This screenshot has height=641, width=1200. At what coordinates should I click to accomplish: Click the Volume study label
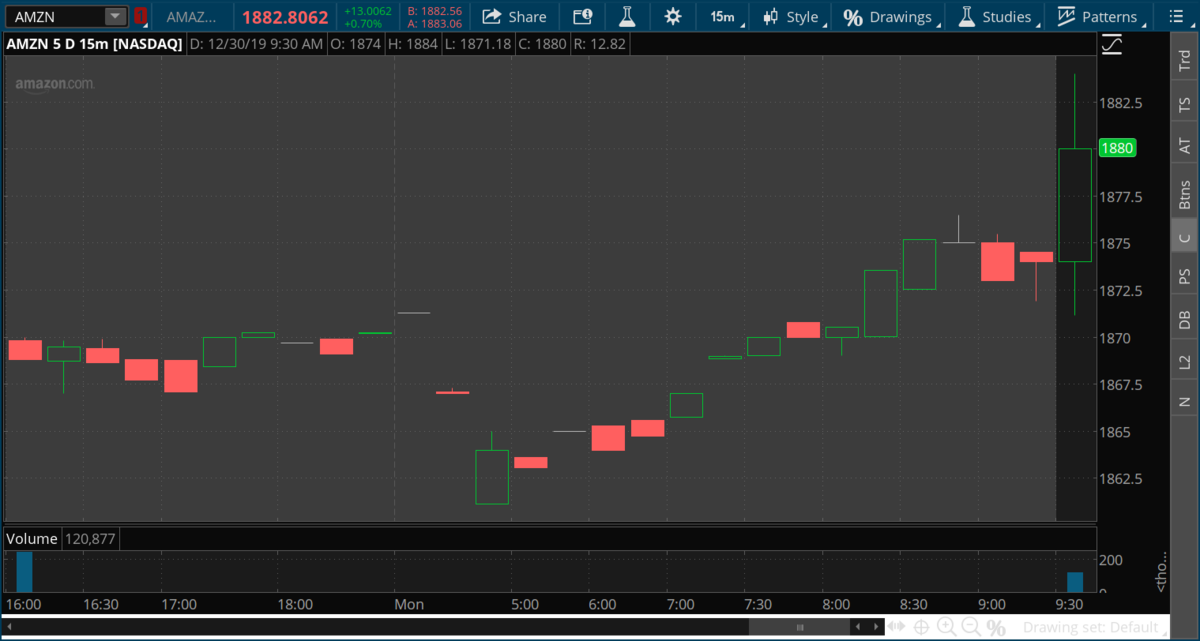coord(32,538)
